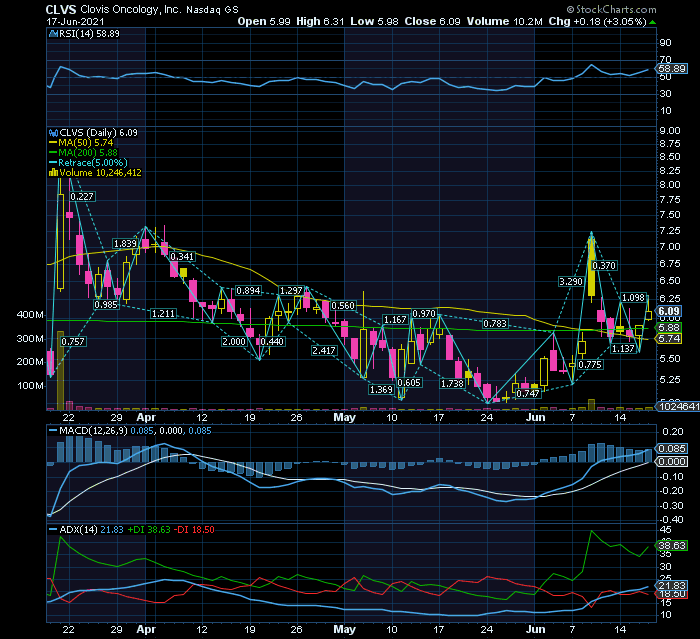
Task: Click the 3.290 retracement label
Action: (x=571, y=282)
